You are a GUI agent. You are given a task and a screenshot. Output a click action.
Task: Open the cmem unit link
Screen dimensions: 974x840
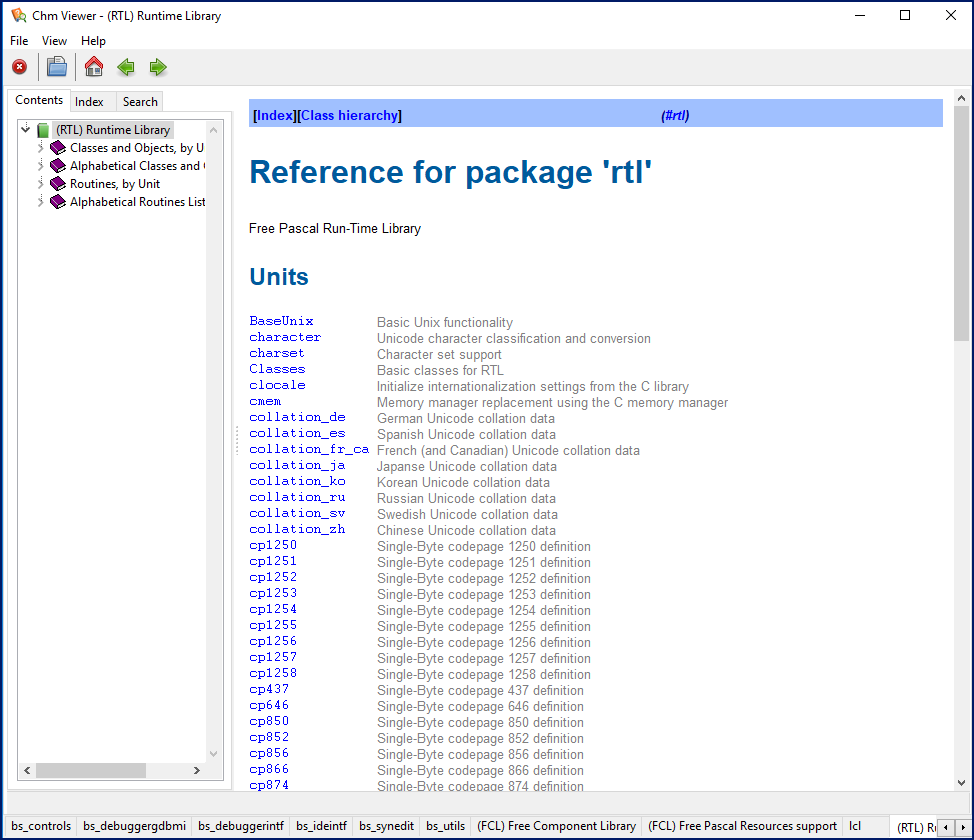tap(265, 401)
